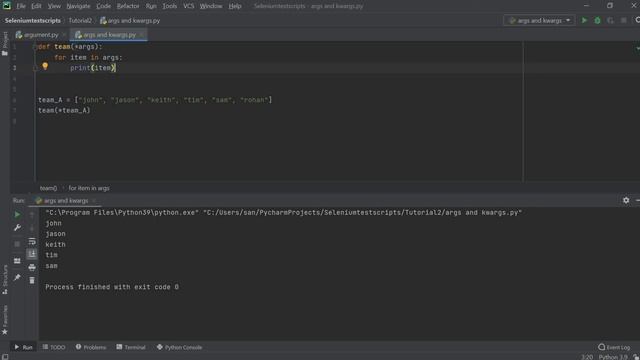Open the Edit menu
Screen dimensions: 640x360
tap(36, 6)
